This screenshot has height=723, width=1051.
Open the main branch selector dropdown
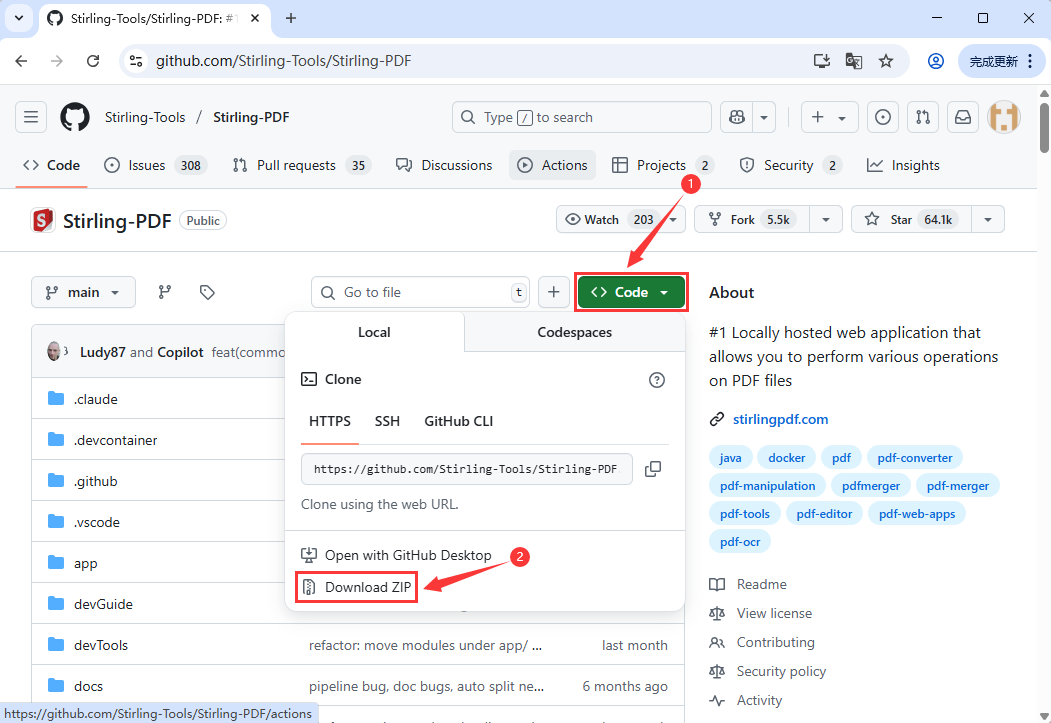pyautogui.click(x=83, y=292)
